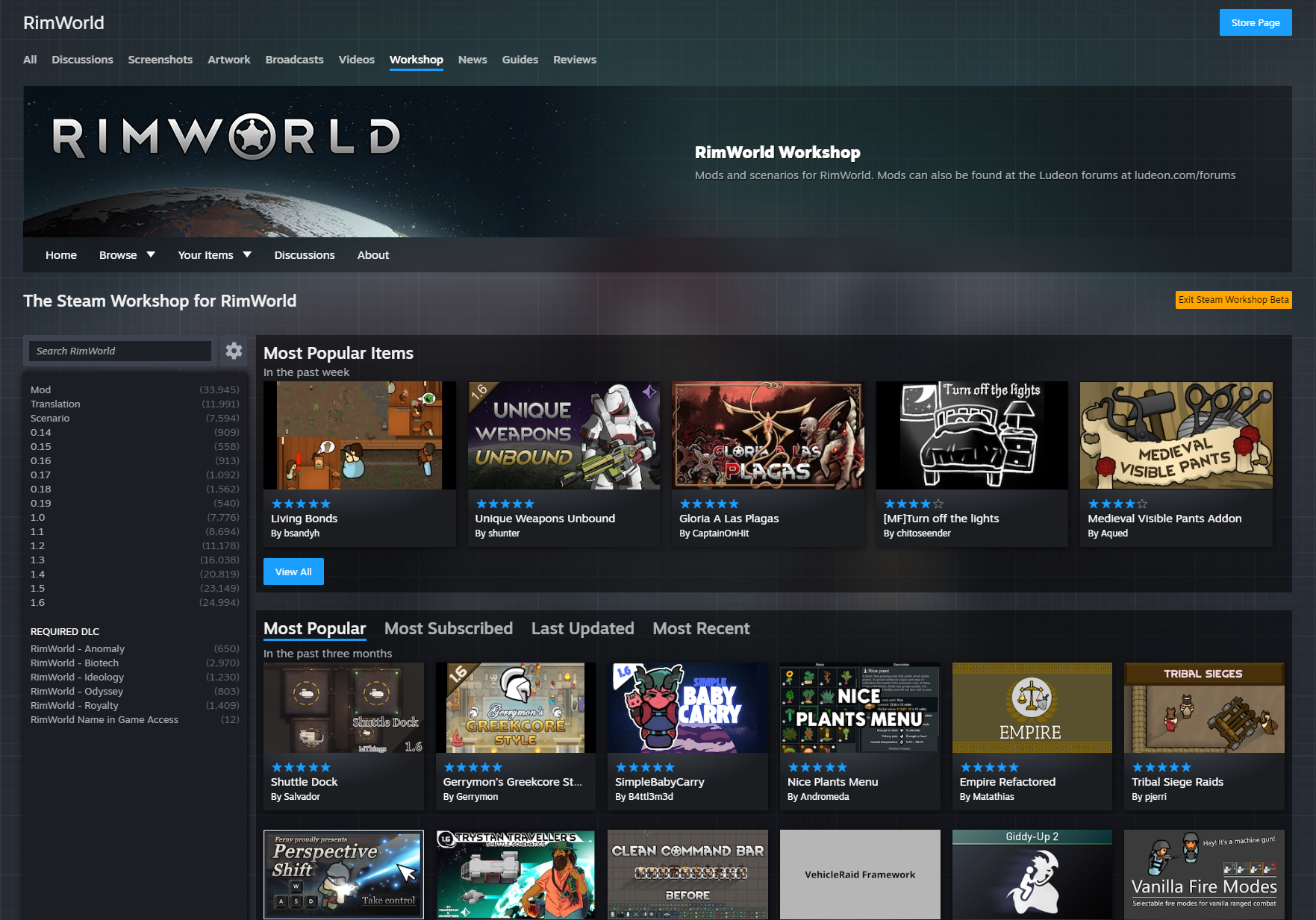The image size is (1316, 920).
Task: Open the Clean Command Bar thumbnail
Action: point(687,874)
